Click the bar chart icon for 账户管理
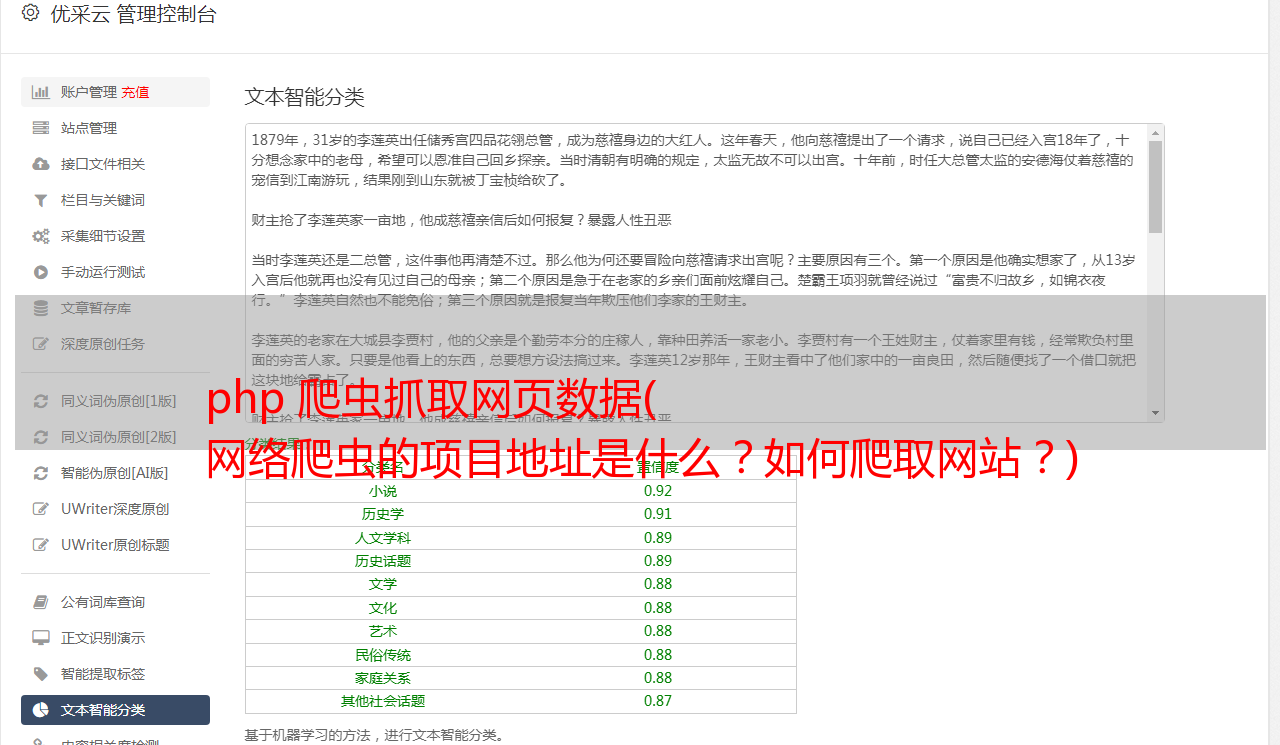Viewport: 1280px width, 745px height. coord(41,92)
